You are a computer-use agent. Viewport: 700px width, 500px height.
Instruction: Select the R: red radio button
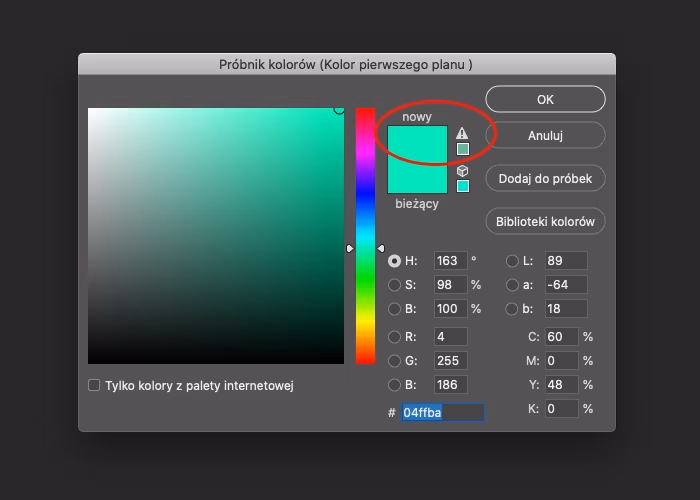(394, 337)
